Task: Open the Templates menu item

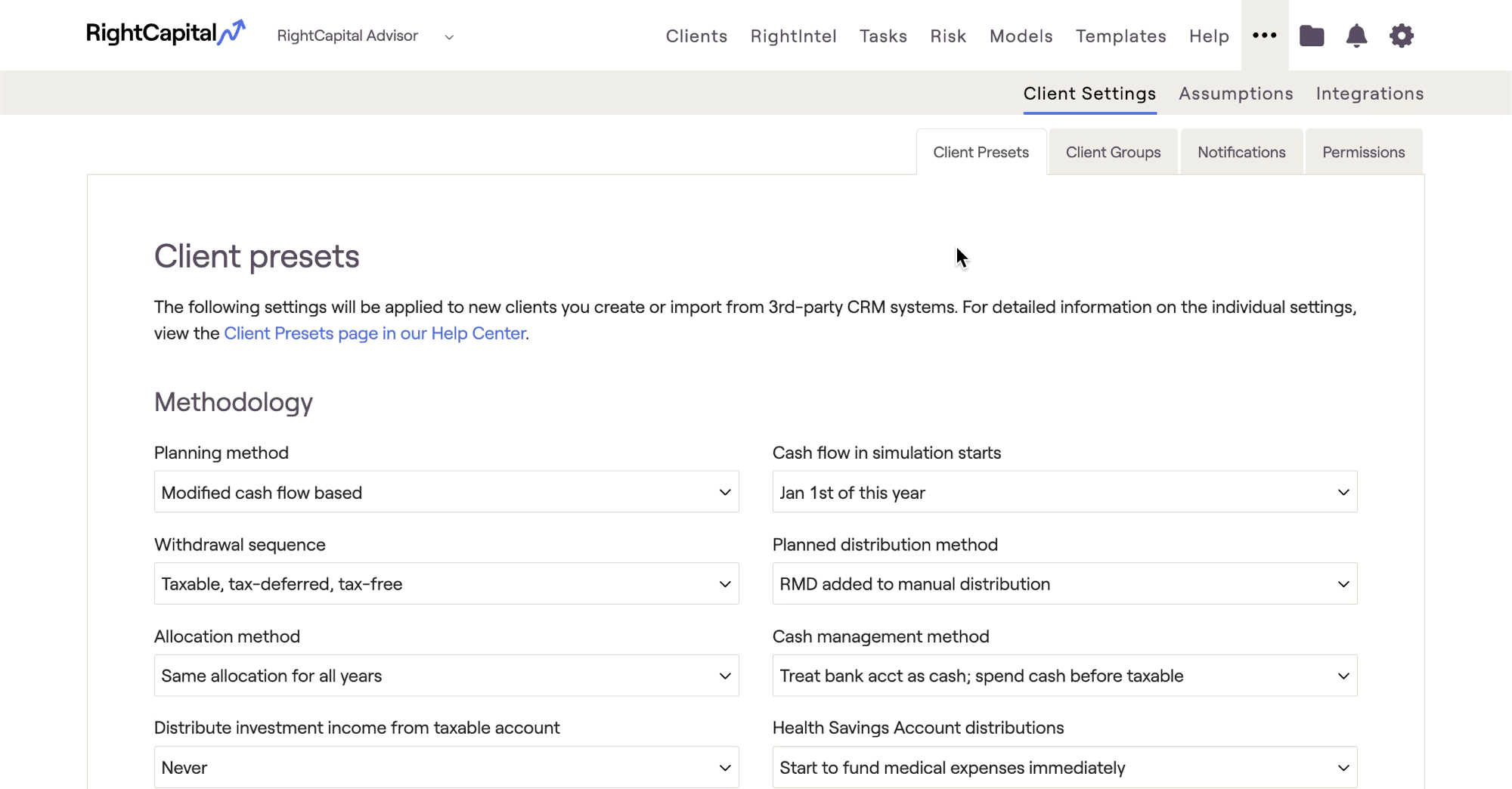Action: 1120,36
